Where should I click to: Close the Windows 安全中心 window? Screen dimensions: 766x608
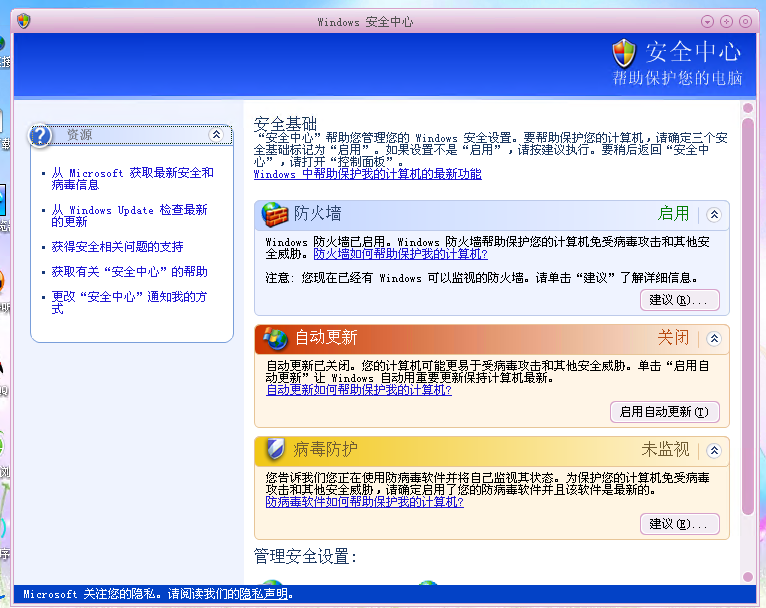(x=745, y=21)
